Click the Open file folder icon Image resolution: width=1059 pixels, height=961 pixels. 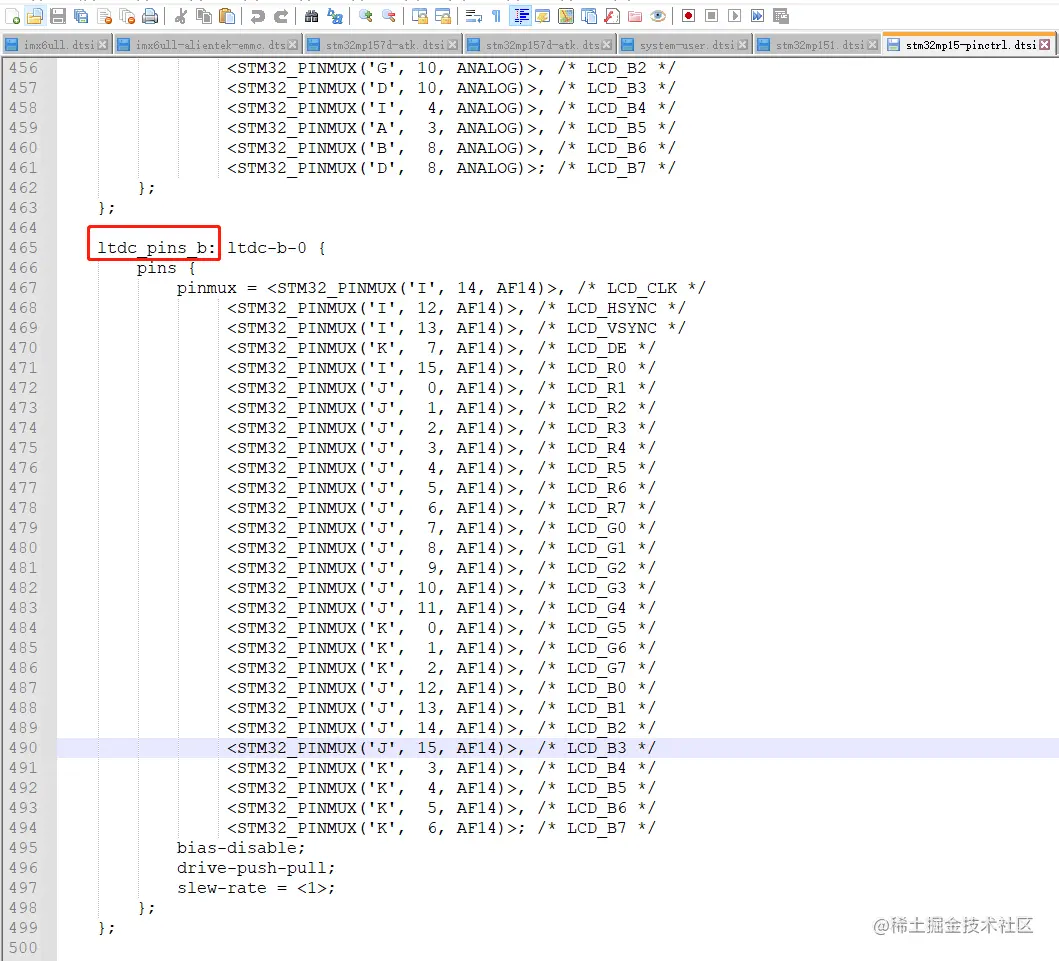pyautogui.click(x=34, y=16)
